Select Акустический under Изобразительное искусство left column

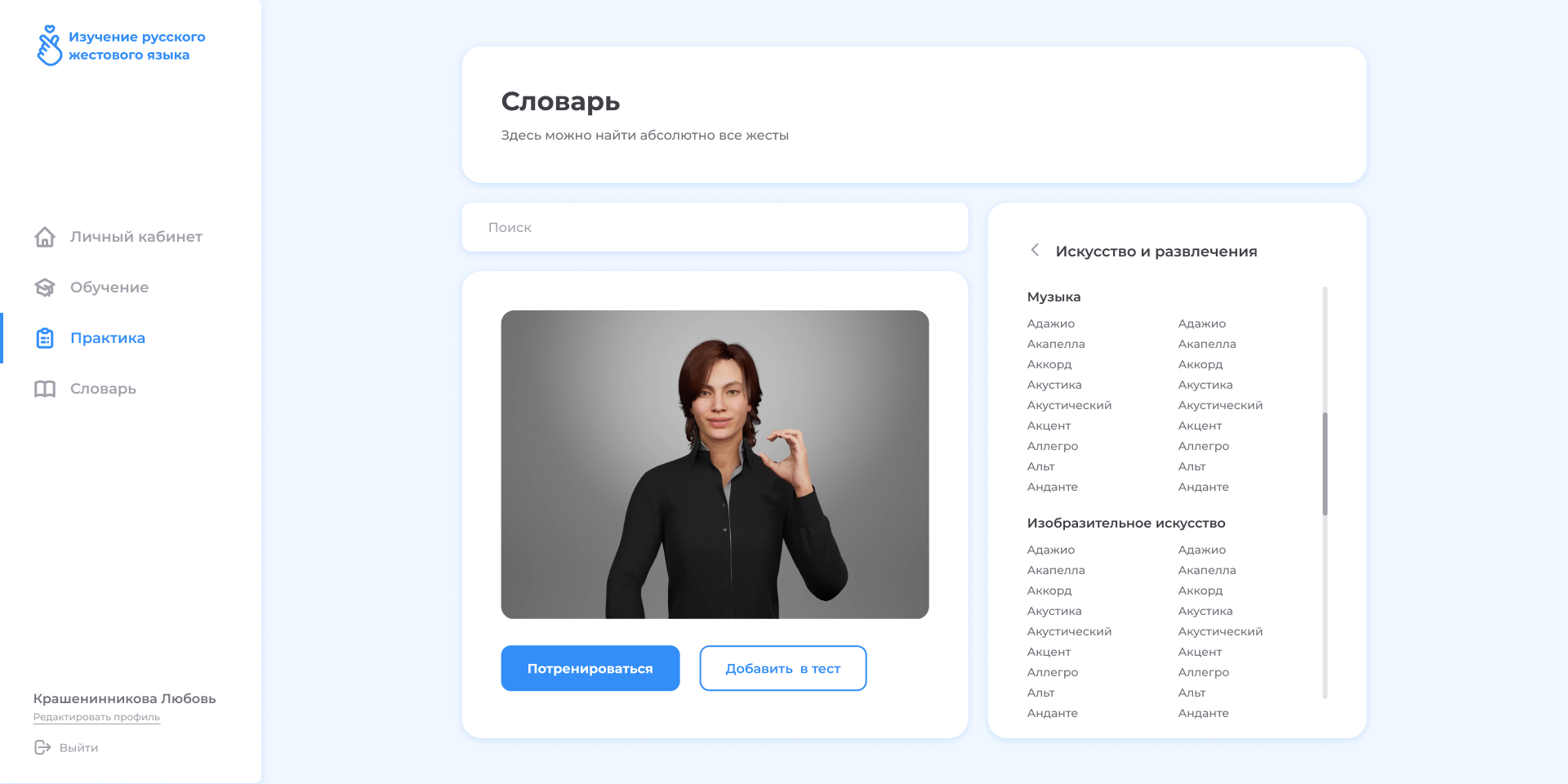coord(1069,631)
